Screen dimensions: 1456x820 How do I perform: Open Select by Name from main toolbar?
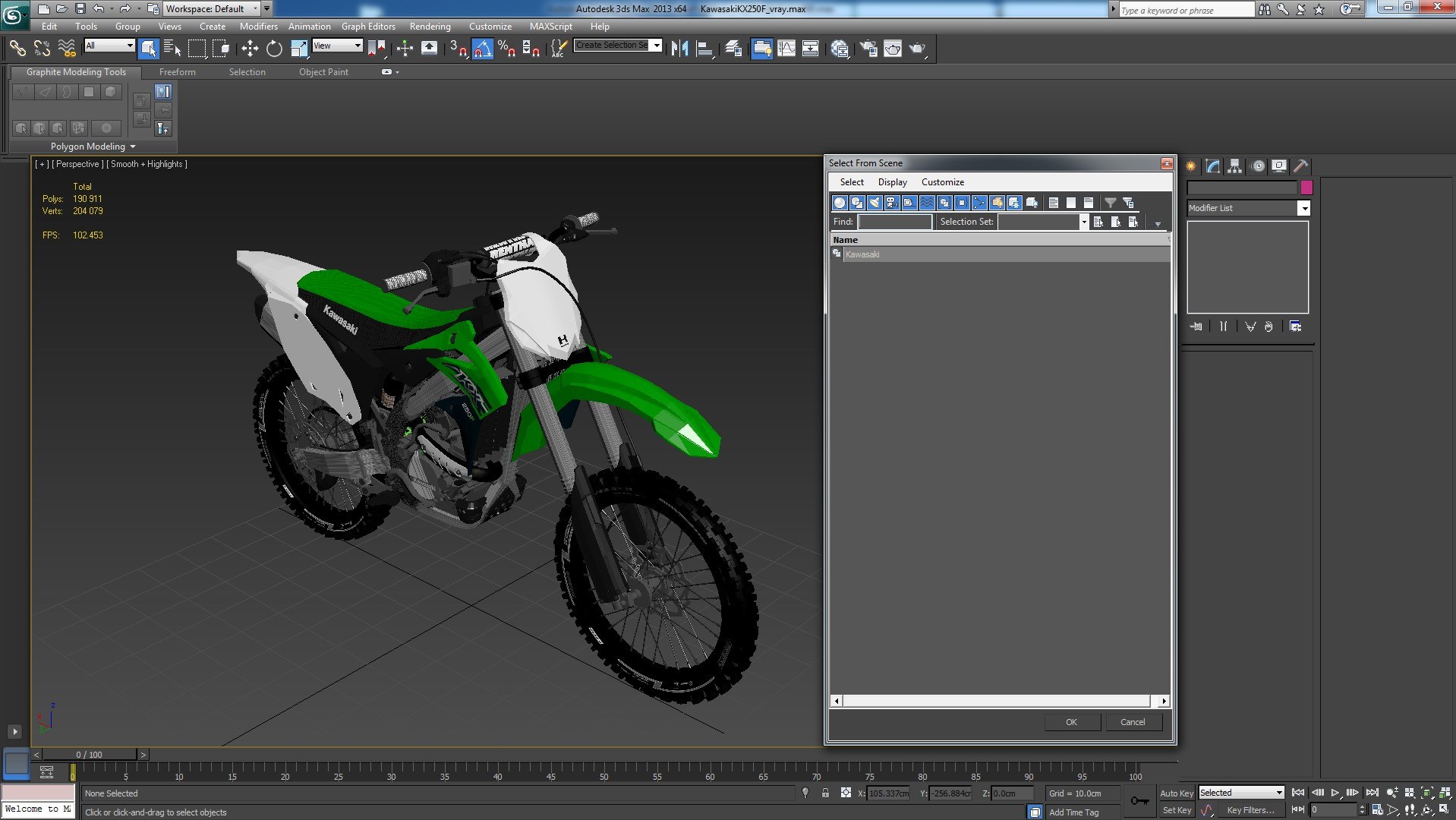click(172, 49)
